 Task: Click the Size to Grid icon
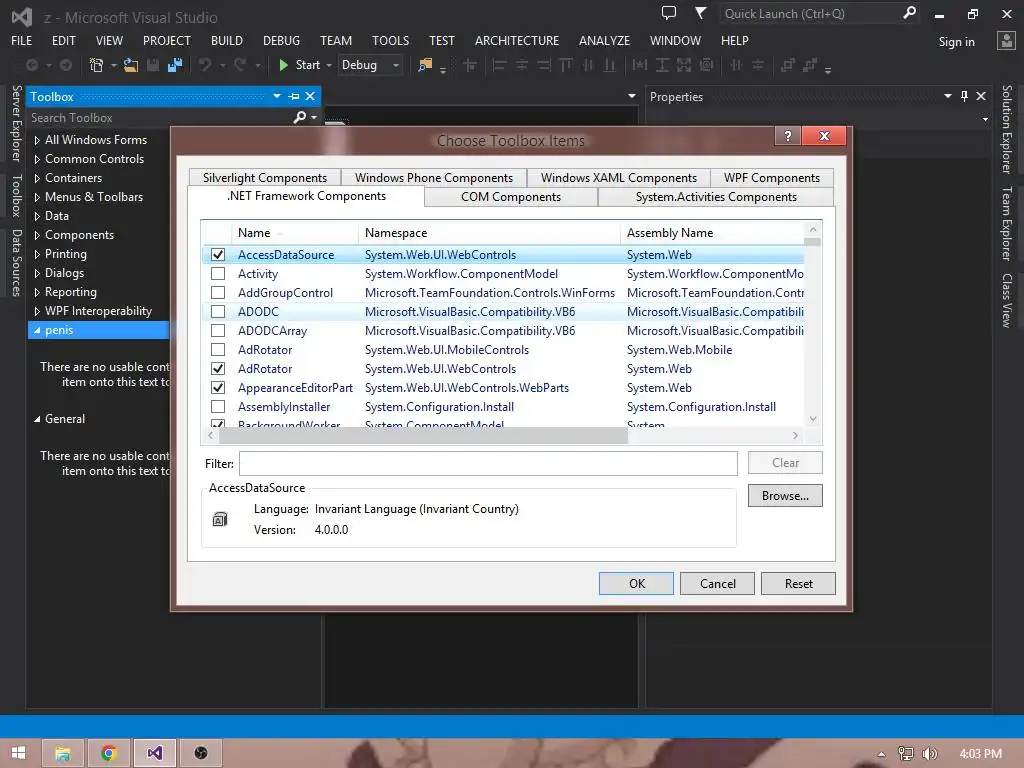tap(706, 65)
